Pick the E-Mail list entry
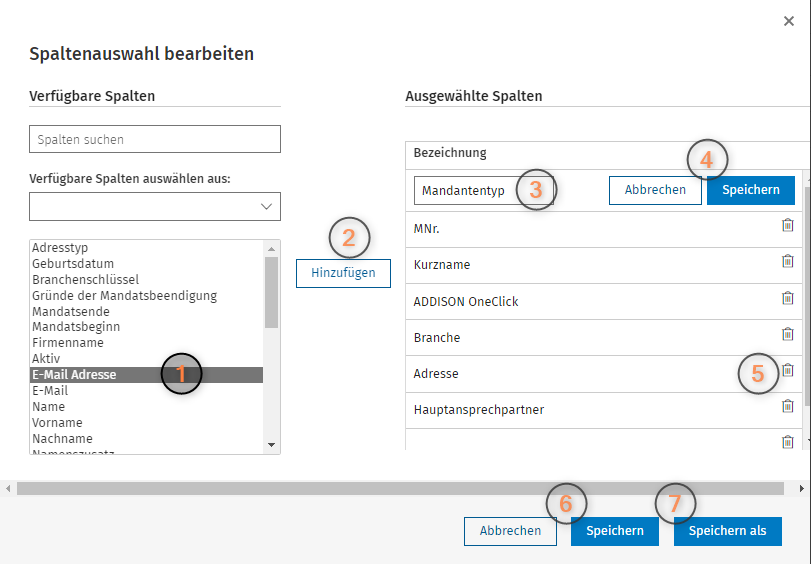Image resolution: width=811 pixels, height=564 pixels. click(x=146, y=391)
